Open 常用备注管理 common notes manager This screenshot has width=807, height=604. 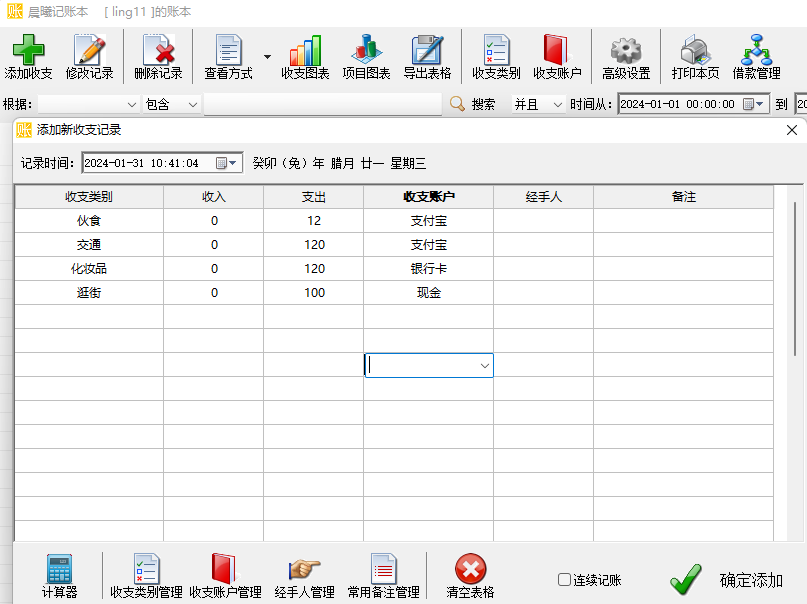386,573
